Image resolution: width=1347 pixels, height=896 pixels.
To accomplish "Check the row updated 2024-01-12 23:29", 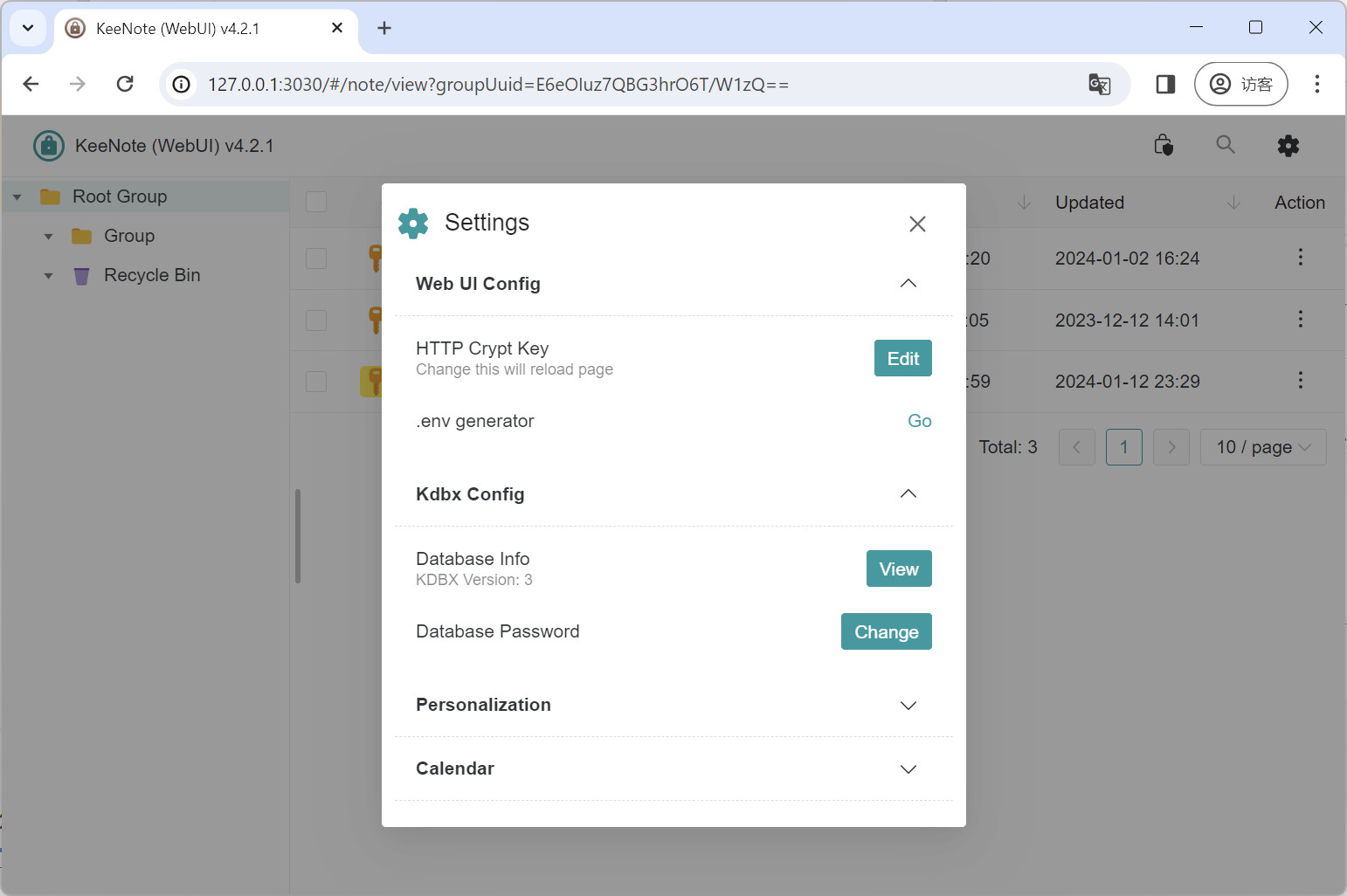I will 316,382.
